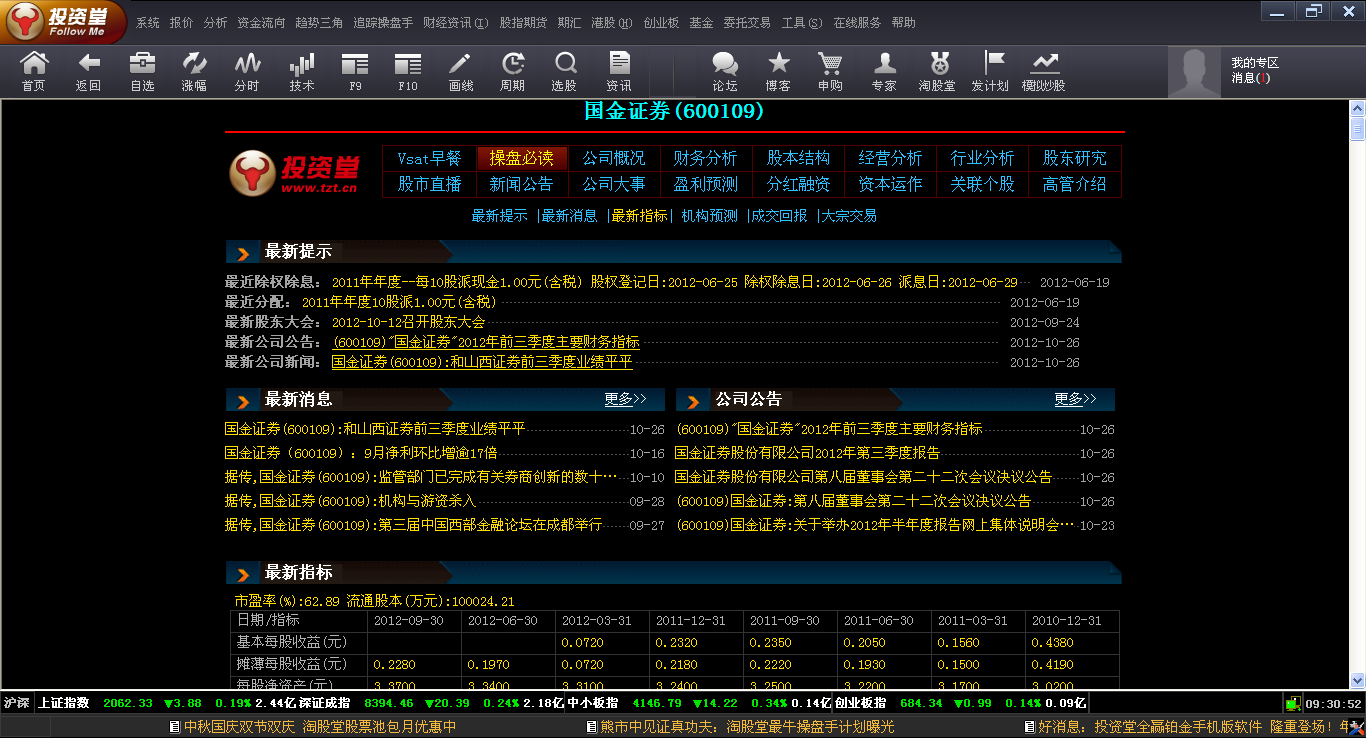The height and width of the screenshot is (738, 1366).
Task: Show 分时 intraday chart icon
Action: click(x=247, y=71)
